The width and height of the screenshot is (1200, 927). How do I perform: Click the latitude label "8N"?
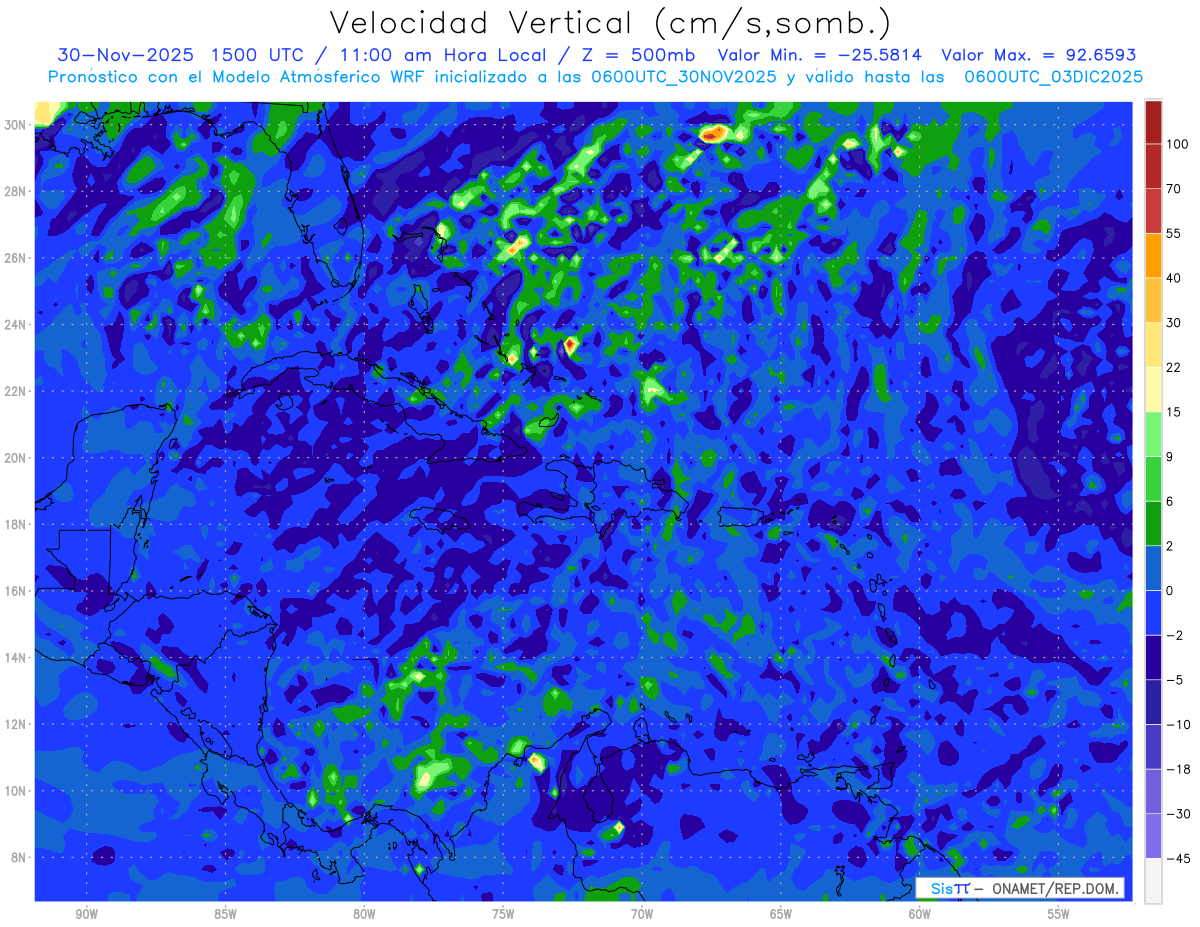[x=19, y=858]
